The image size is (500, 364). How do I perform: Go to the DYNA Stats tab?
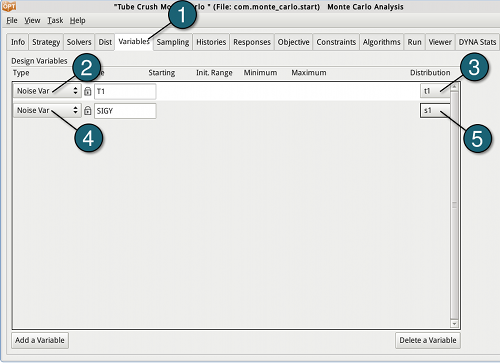click(477, 42)
